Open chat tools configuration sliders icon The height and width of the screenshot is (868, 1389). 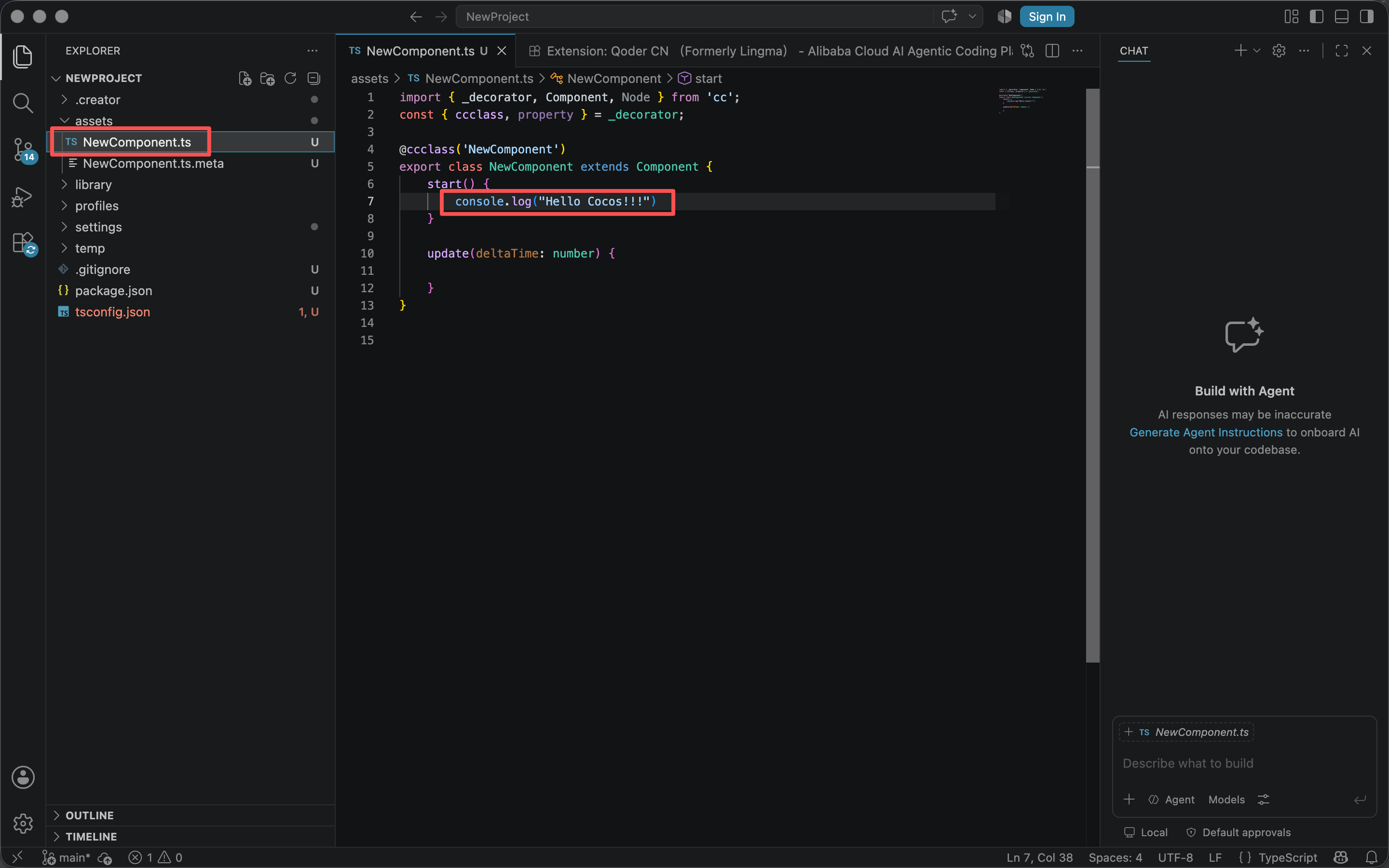pos(1263,800)
